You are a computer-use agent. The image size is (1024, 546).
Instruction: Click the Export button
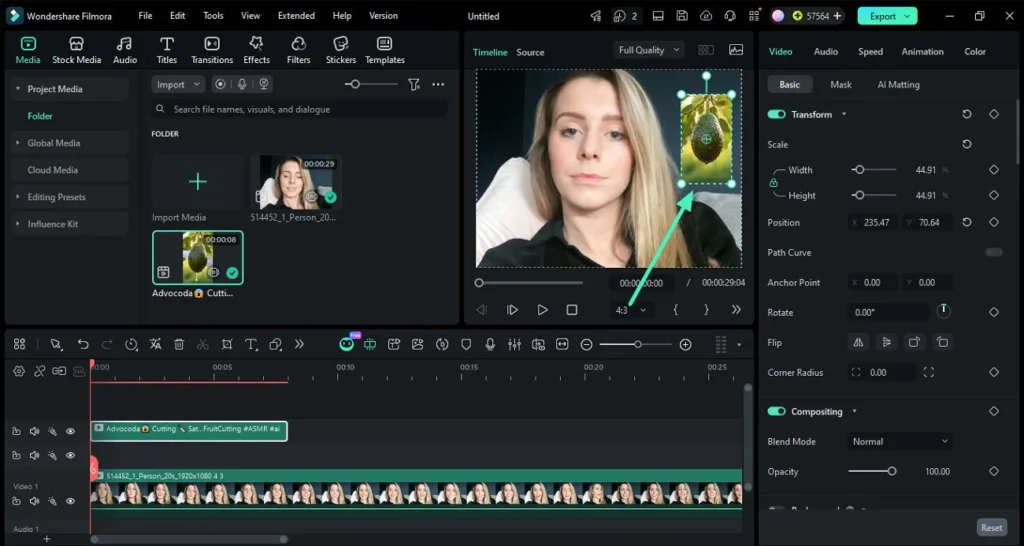coord(887,16)
